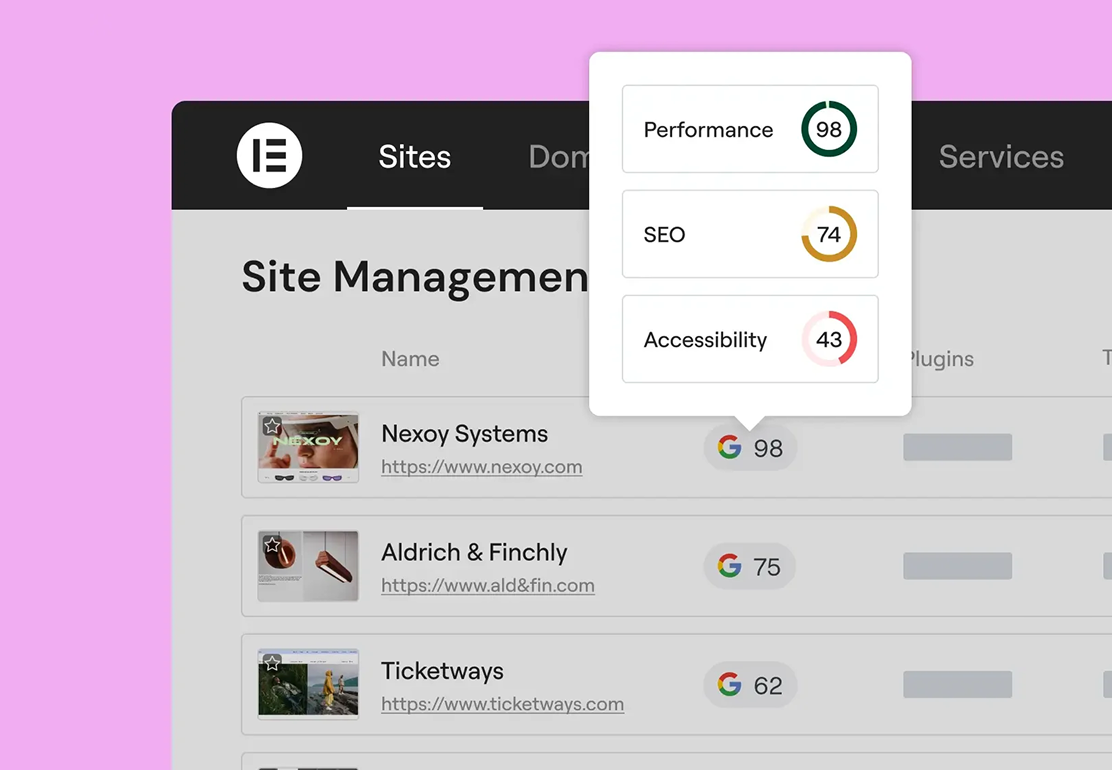Click the red Accessibility 43 gauge

pos(829,339)
